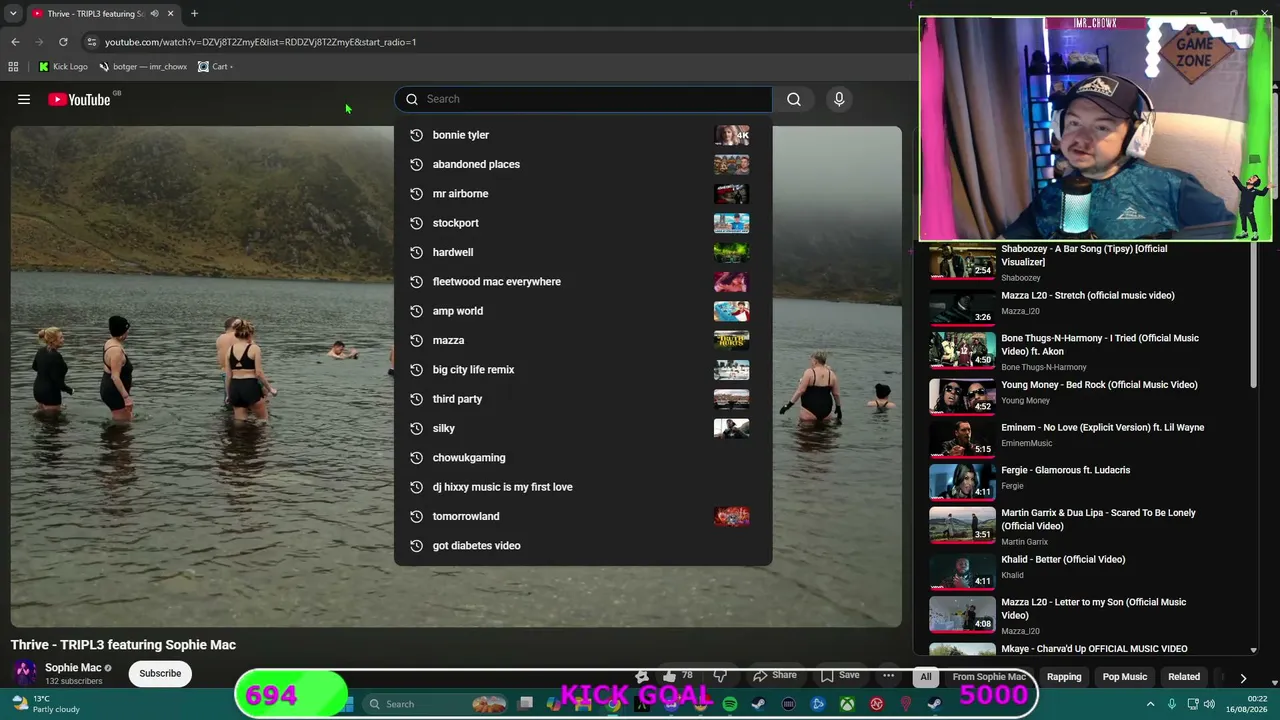This screenshot has height=720, width=1280.
Task: Open the Kick Logo bookmark
Action: click(x=63, y=67)
